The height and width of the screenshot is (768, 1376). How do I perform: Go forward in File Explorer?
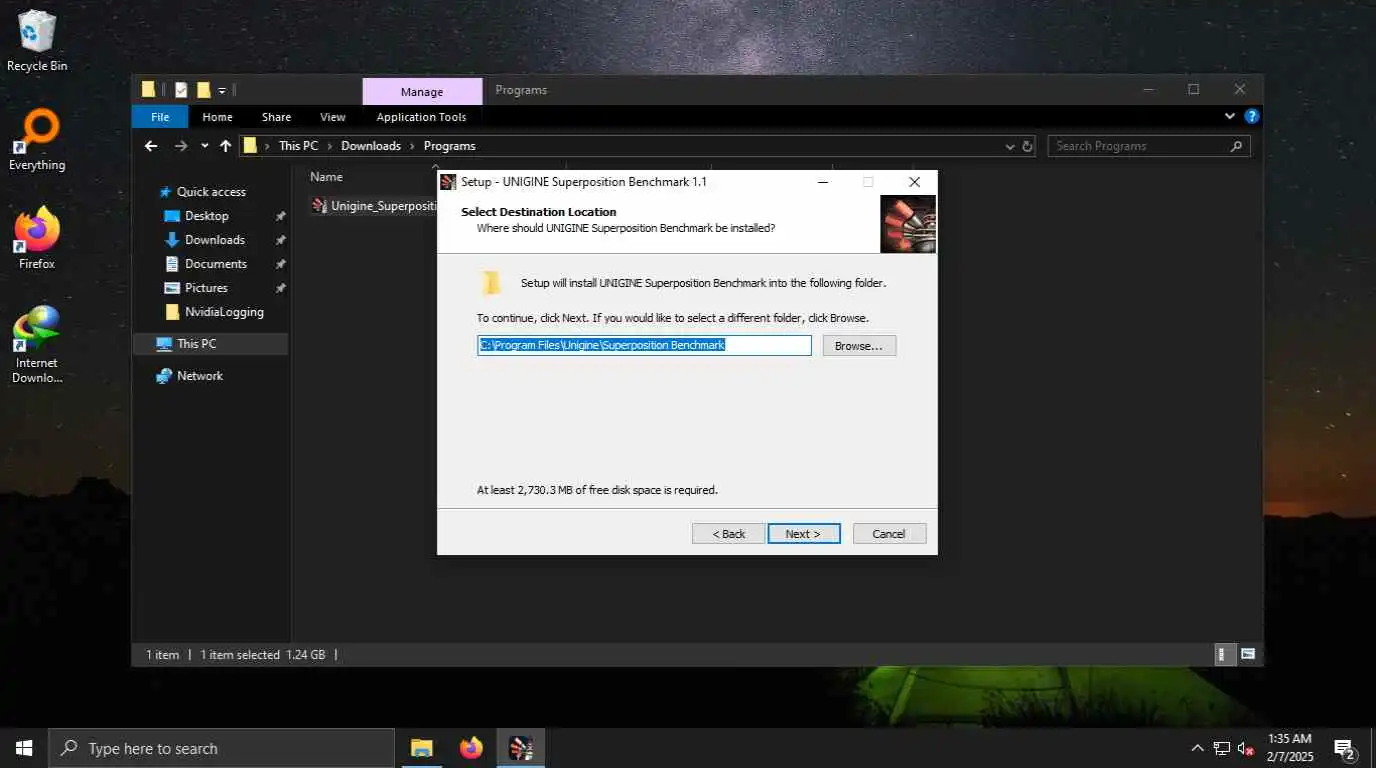point(181,146)
